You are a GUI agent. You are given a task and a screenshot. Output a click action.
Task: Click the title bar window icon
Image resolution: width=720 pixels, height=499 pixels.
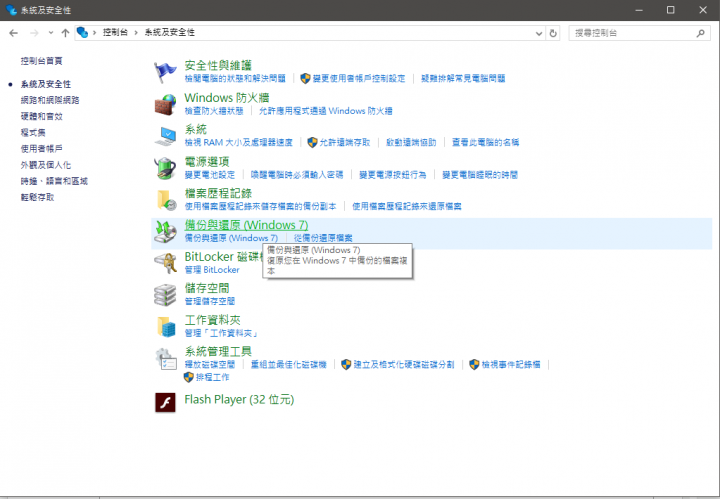[x=11, y=10]
